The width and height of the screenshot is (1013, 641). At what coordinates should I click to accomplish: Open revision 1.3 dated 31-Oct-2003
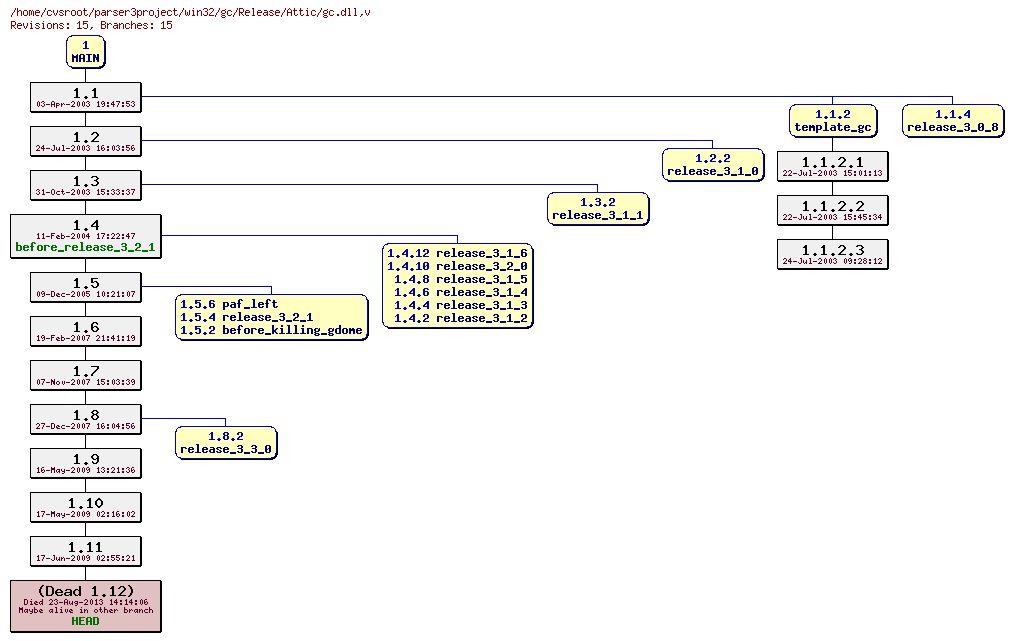click(85, 185)
